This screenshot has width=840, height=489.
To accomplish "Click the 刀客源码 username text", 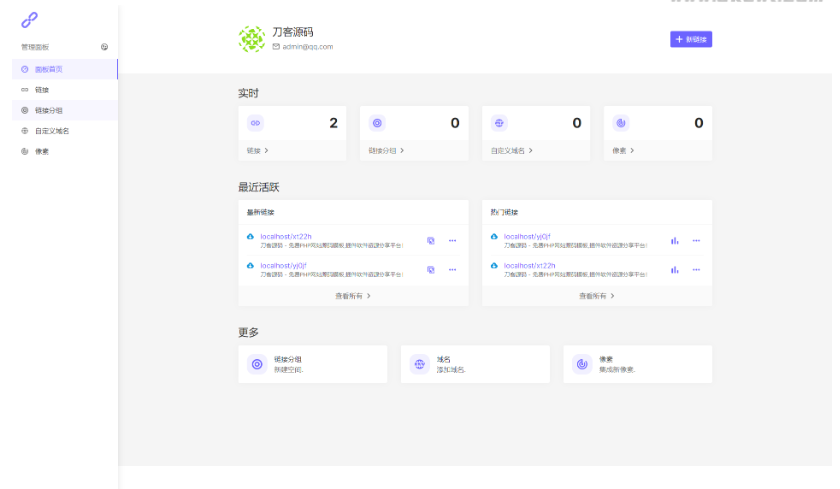I will 292,32.
